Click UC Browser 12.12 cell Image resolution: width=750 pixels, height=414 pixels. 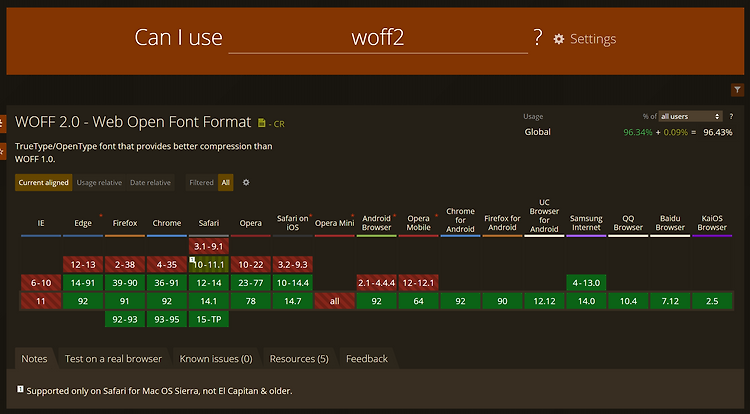pyautogui.click(x=544, y=301)
